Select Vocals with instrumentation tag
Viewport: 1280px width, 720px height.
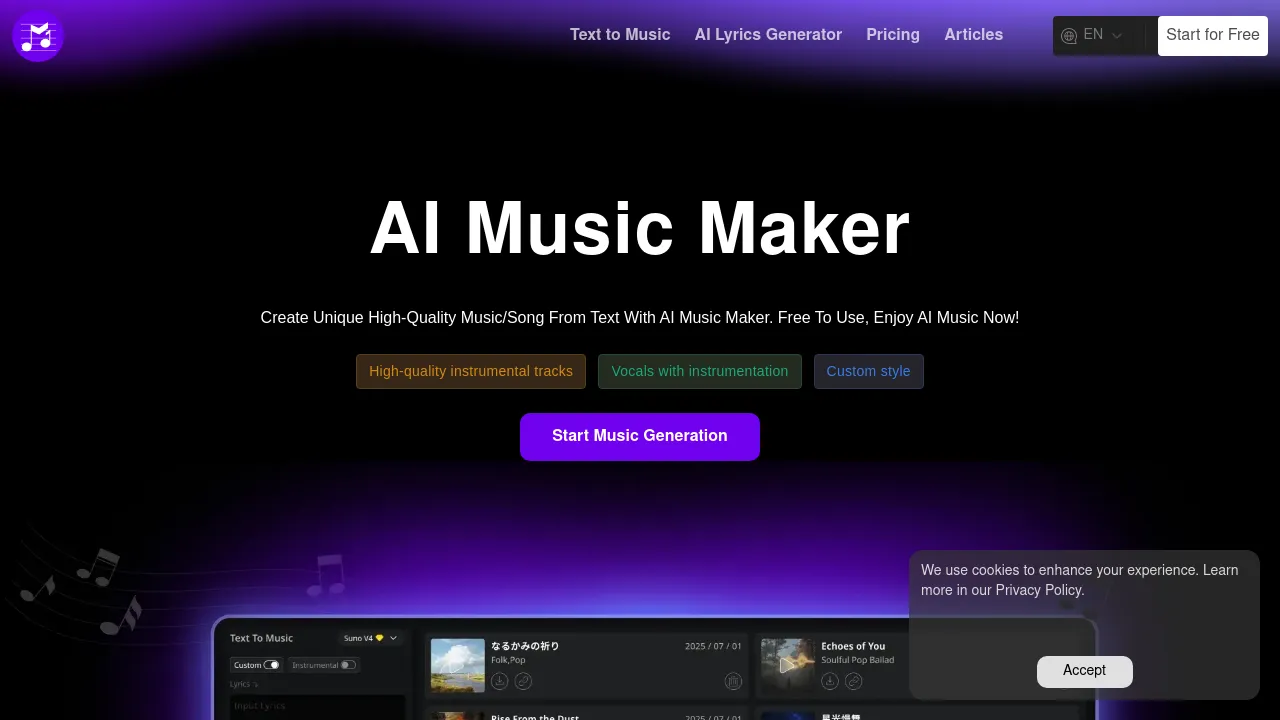(x=700, y=371)
